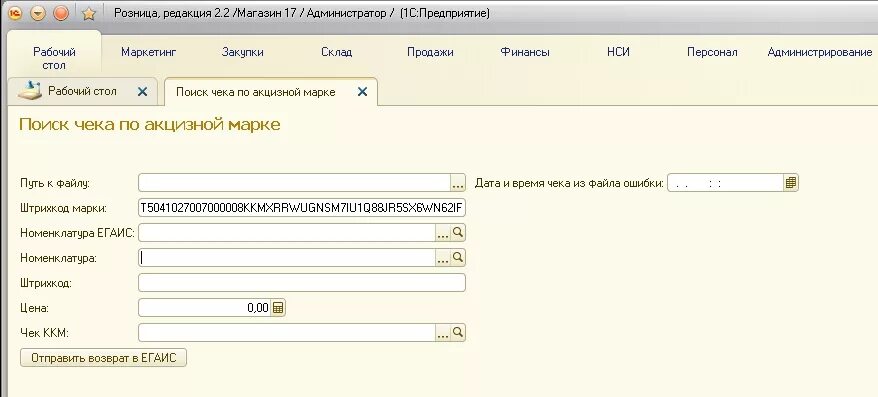Click the Цена value field
The image size is (878, 397).
point(204,308)
